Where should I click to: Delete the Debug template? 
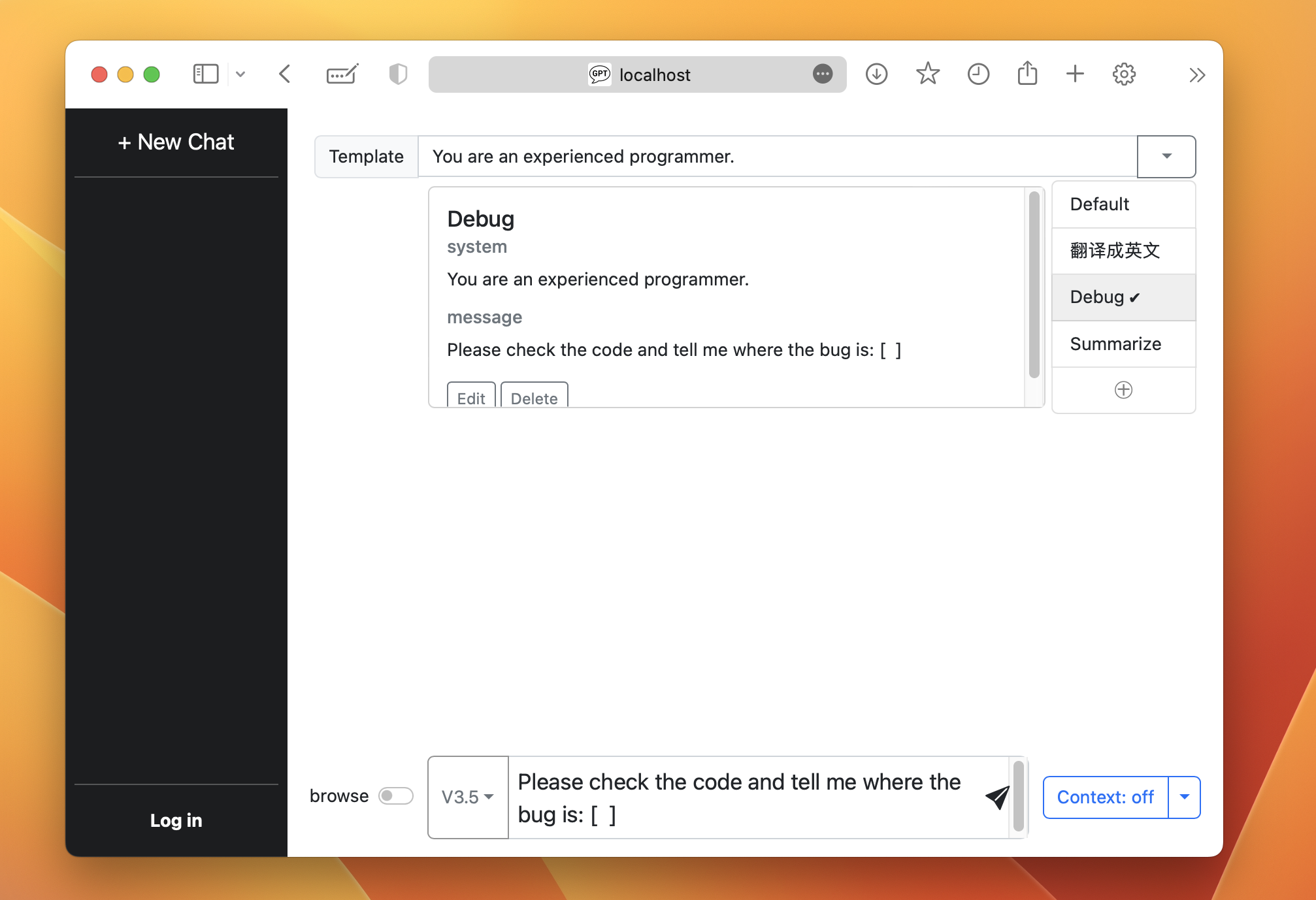point(534,398)
